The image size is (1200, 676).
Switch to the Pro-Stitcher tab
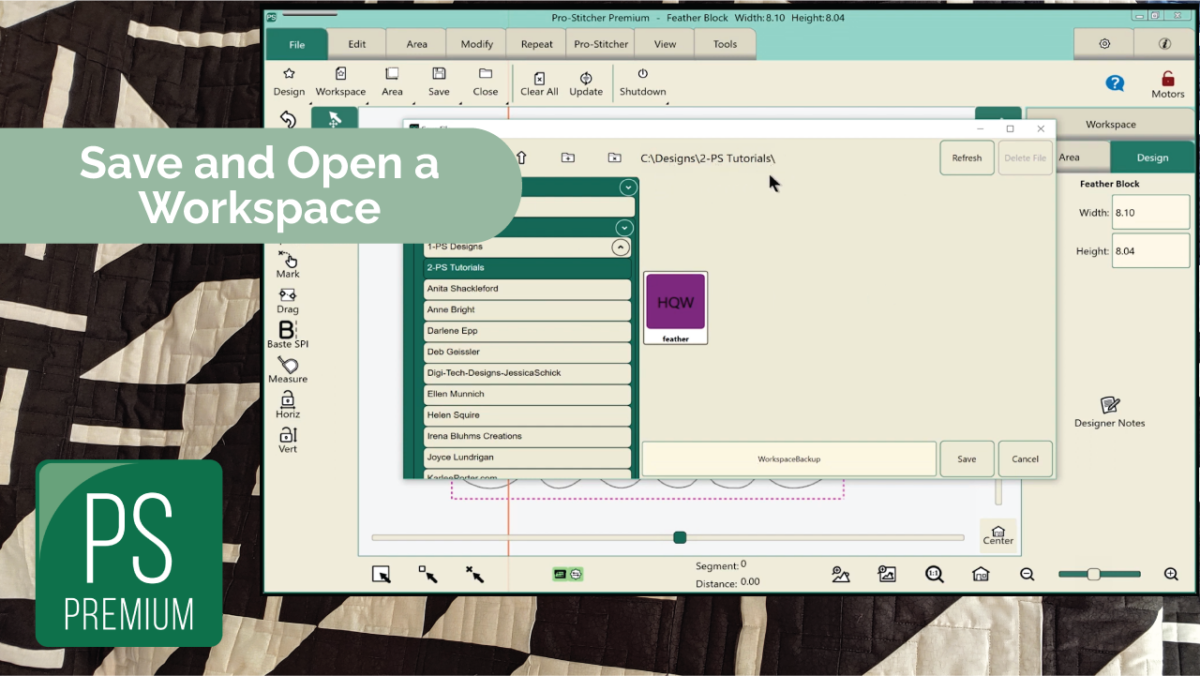[x=600, y=44]
